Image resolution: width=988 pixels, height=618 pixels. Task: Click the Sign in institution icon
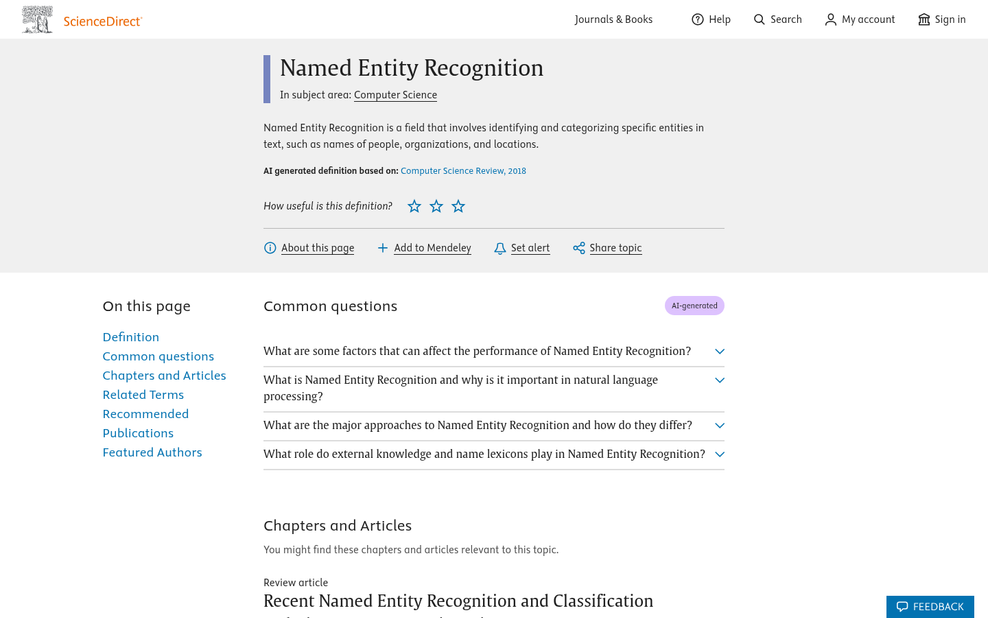(924, 20)
